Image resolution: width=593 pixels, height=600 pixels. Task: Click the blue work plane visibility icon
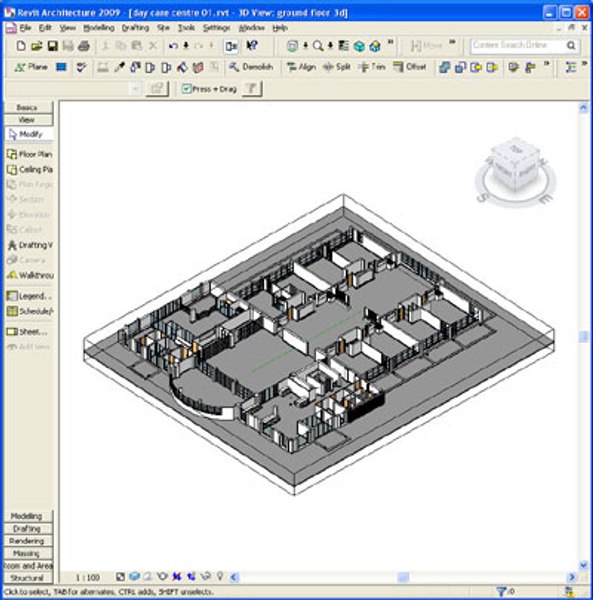pos(61,67)
